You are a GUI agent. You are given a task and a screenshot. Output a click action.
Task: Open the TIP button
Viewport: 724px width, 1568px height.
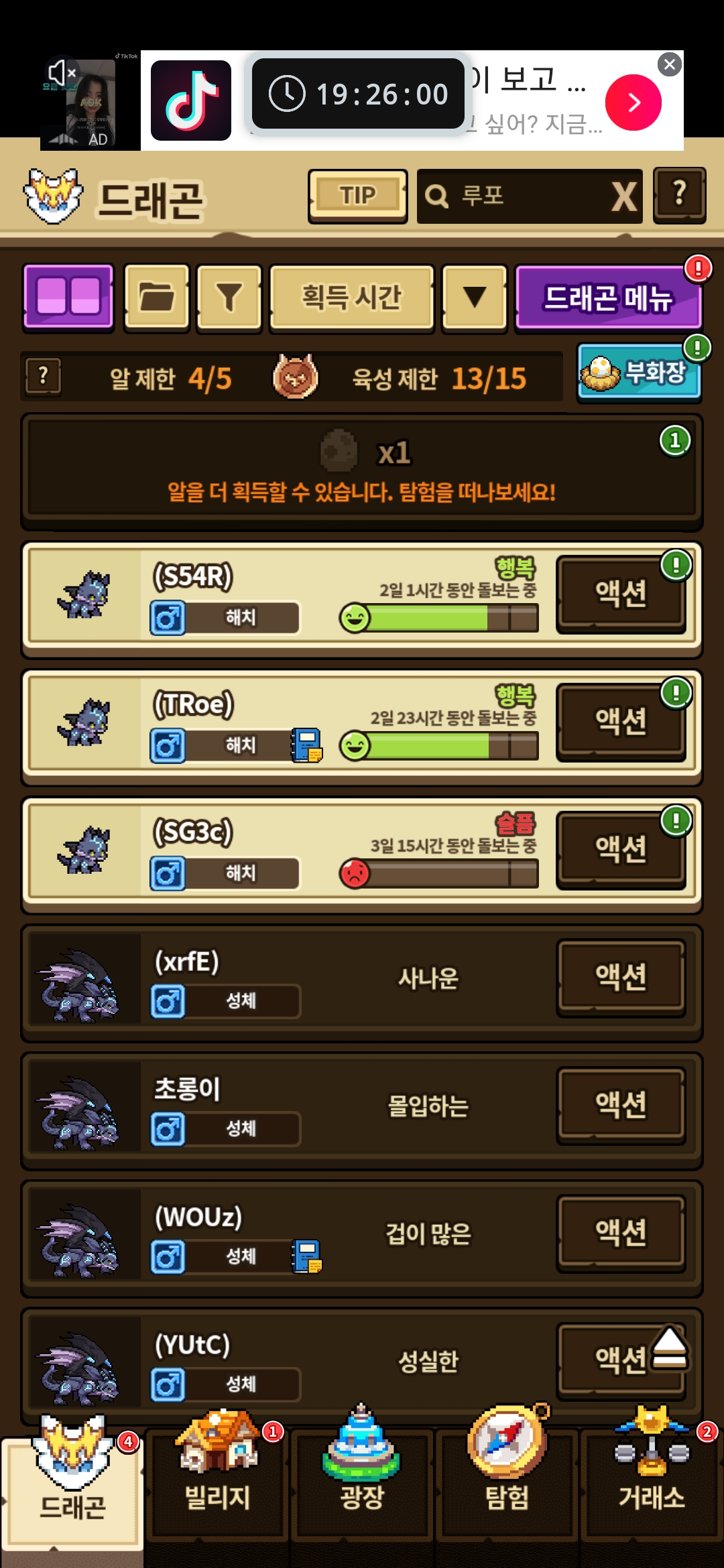pos(358,196)
